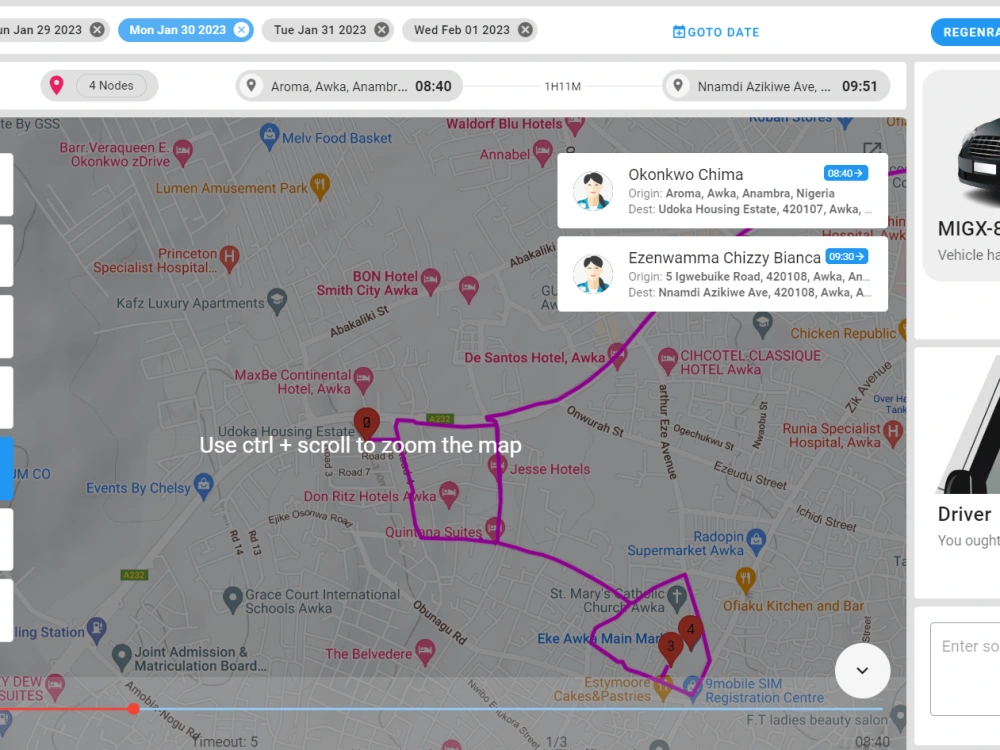Click the 08:40 time badge for Okonkwo Chima
Viewport: 1000px width, 750px height.
coord(845,173)
